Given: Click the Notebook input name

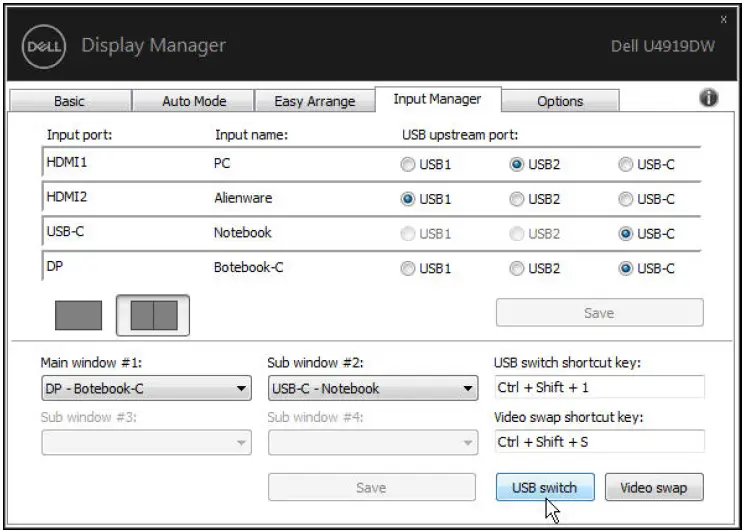Looking at the screenshot, I should (243, 233).
